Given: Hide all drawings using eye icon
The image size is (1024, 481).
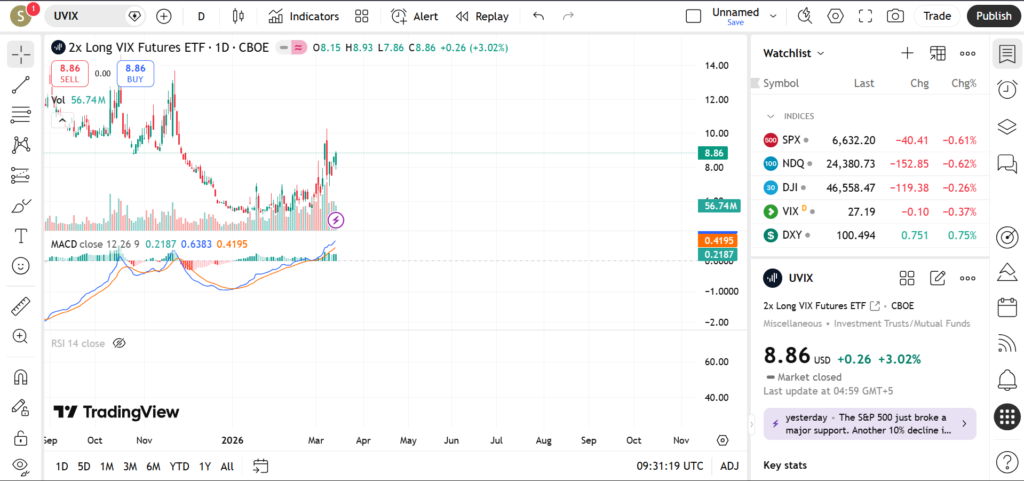Looking at the screenshot, I should tap(21, 465).
